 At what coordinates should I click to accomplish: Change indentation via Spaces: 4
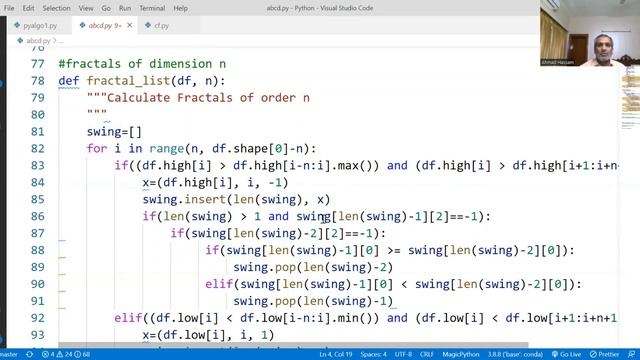coord(373,354)
